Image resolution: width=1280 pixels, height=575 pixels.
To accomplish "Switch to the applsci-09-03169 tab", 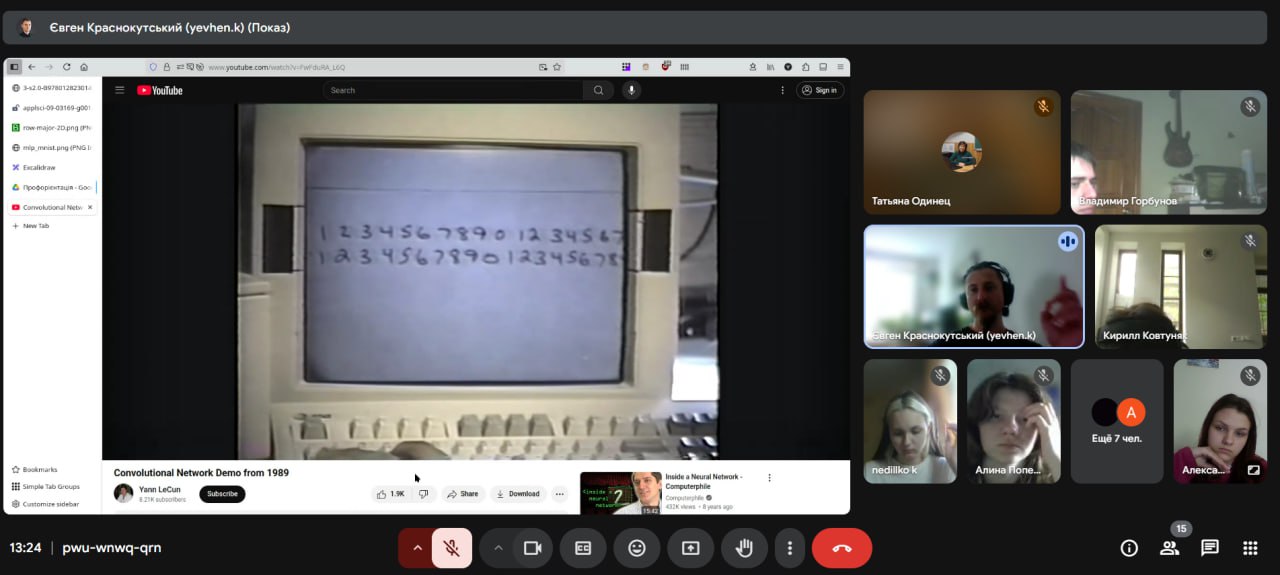I will click(x=52, y=107).
